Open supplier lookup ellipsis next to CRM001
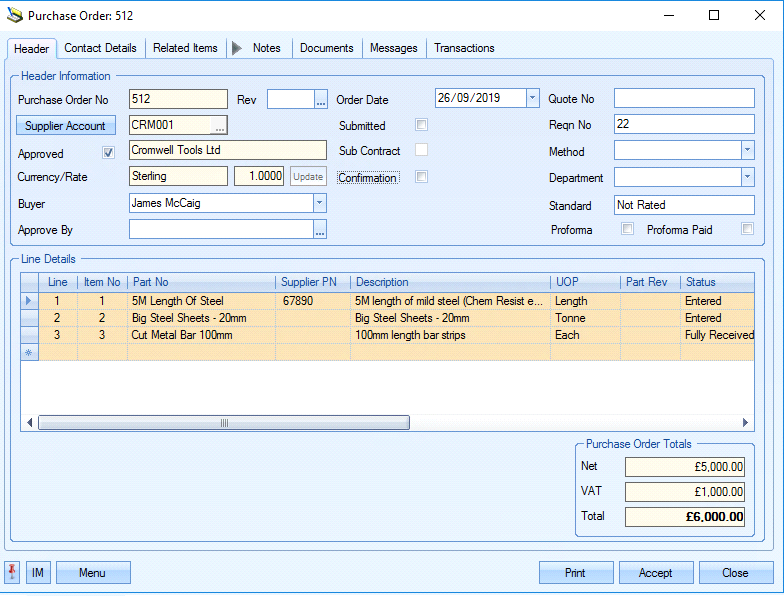 (x=219, y=125)
